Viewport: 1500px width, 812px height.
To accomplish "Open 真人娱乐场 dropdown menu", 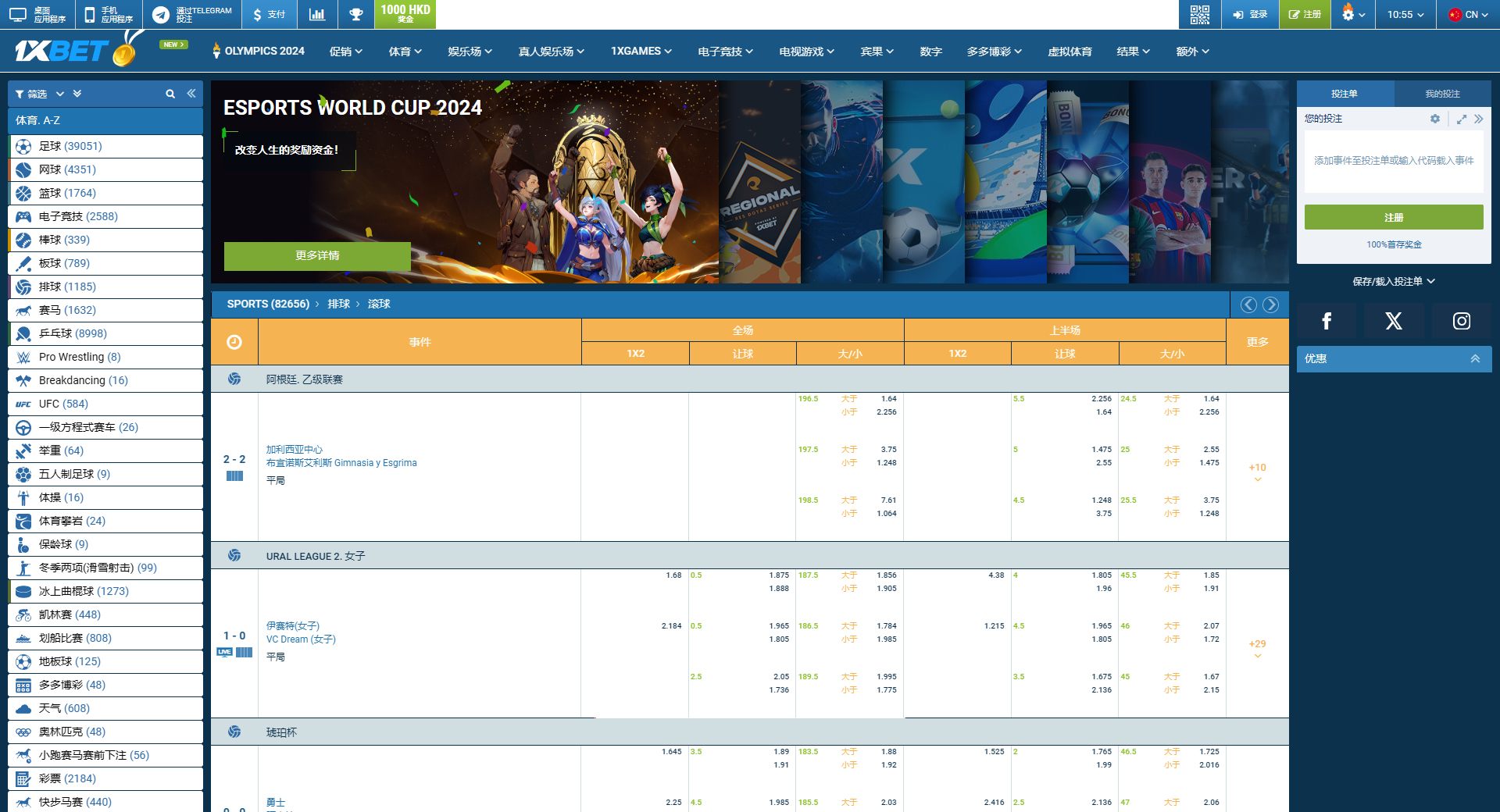I will pos(552,52).
